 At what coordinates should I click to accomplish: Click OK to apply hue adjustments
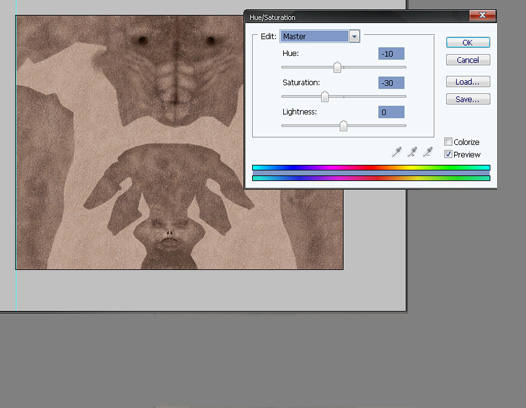468,43
